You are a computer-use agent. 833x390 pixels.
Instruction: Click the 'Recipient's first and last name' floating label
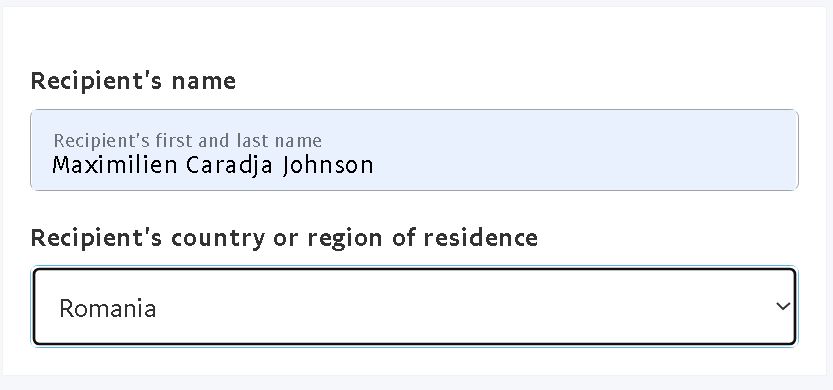click(x=188, y=141)
